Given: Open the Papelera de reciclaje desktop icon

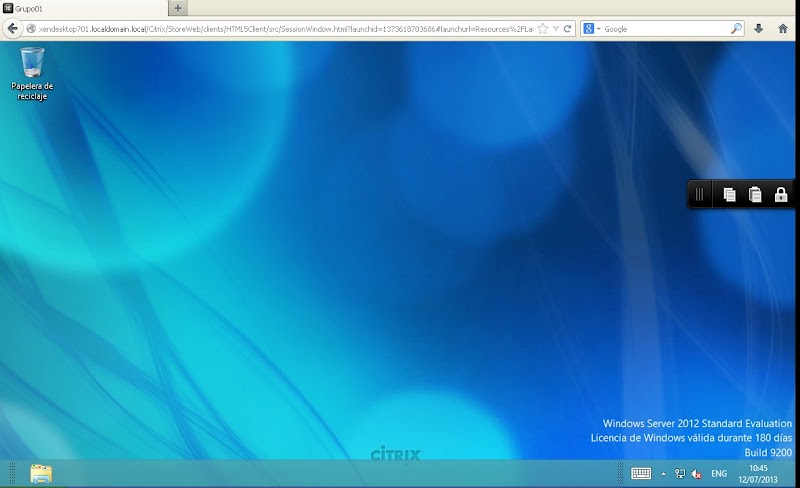Looking at the screenshot, I should (x=32, y=74).
